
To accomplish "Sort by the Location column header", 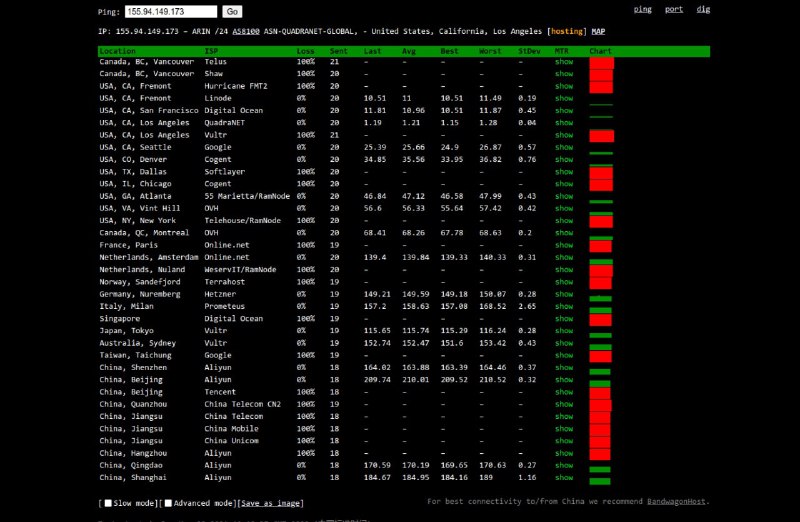I will point(117,51).
